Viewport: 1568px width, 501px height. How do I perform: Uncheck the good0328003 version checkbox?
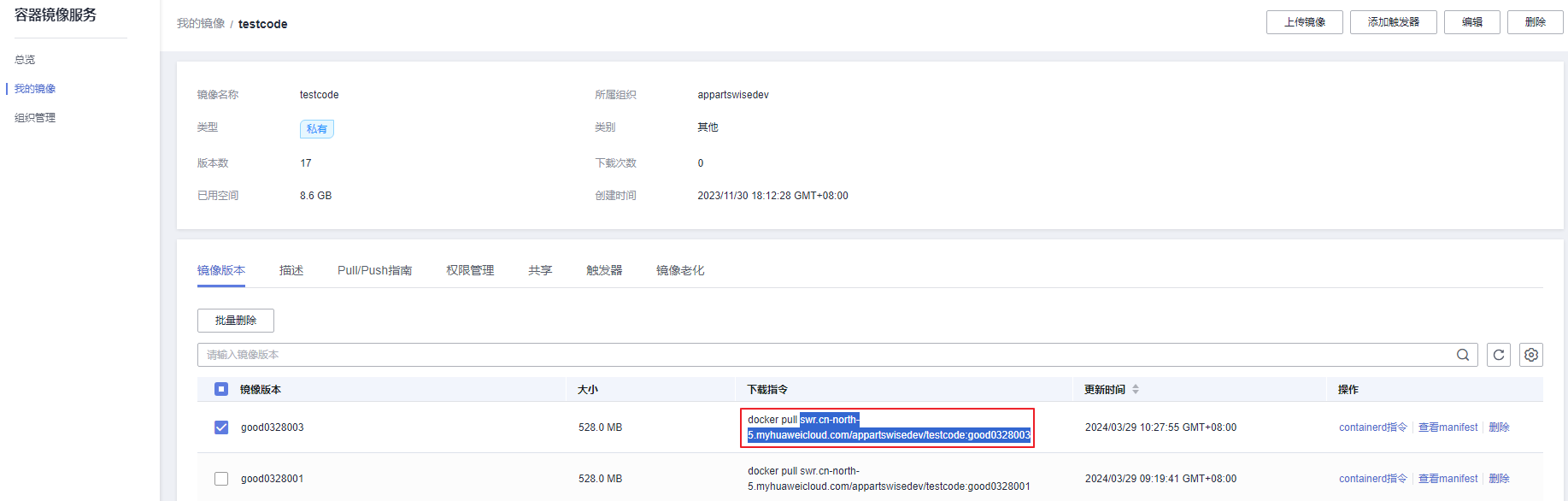[x=221, y=427]
